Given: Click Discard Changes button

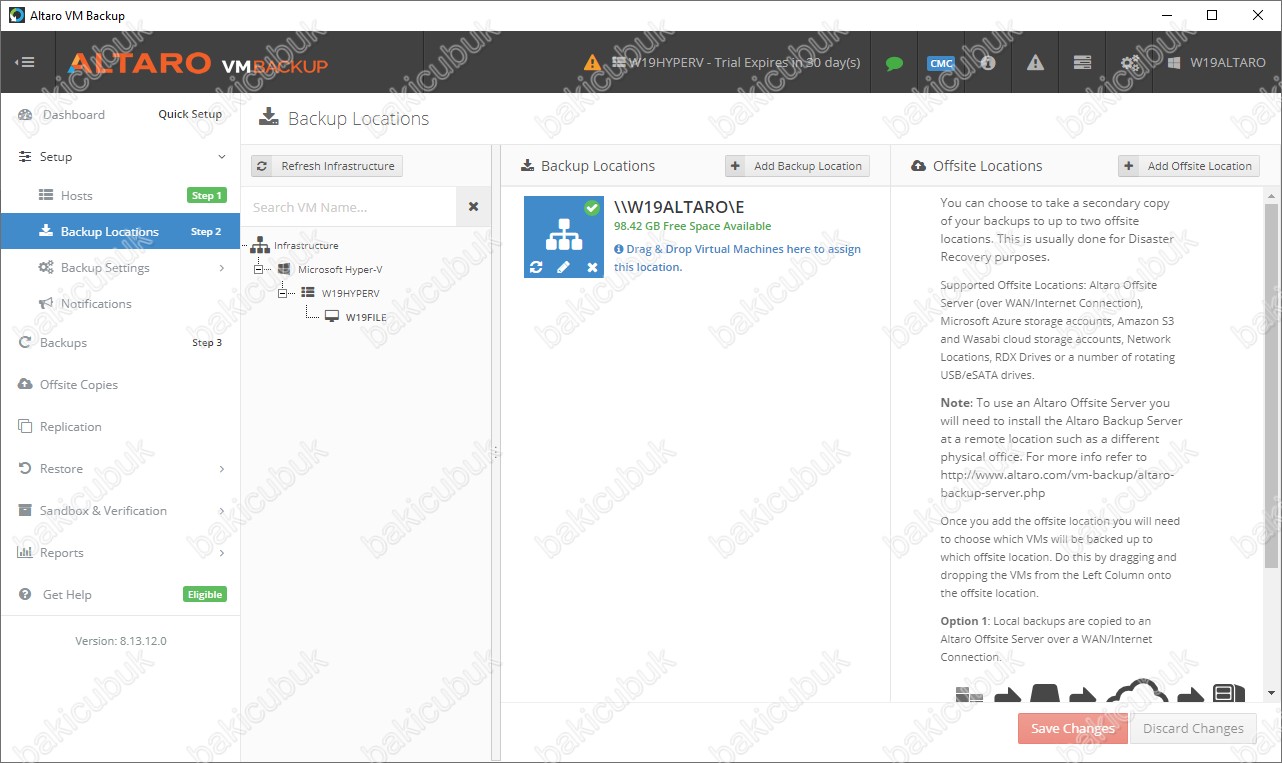Looking at the screenshot, I should point(1194,728).
